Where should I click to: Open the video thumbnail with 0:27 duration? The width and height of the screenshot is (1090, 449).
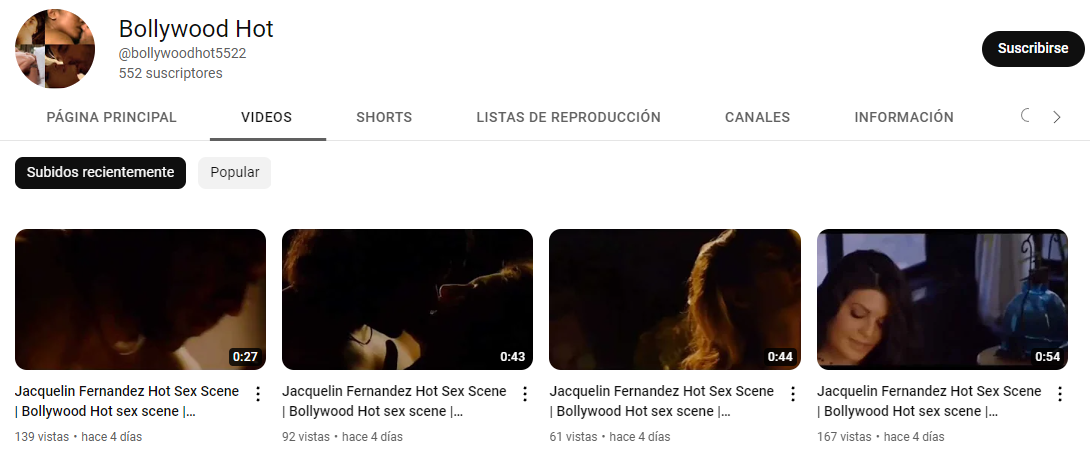(140, 300)
